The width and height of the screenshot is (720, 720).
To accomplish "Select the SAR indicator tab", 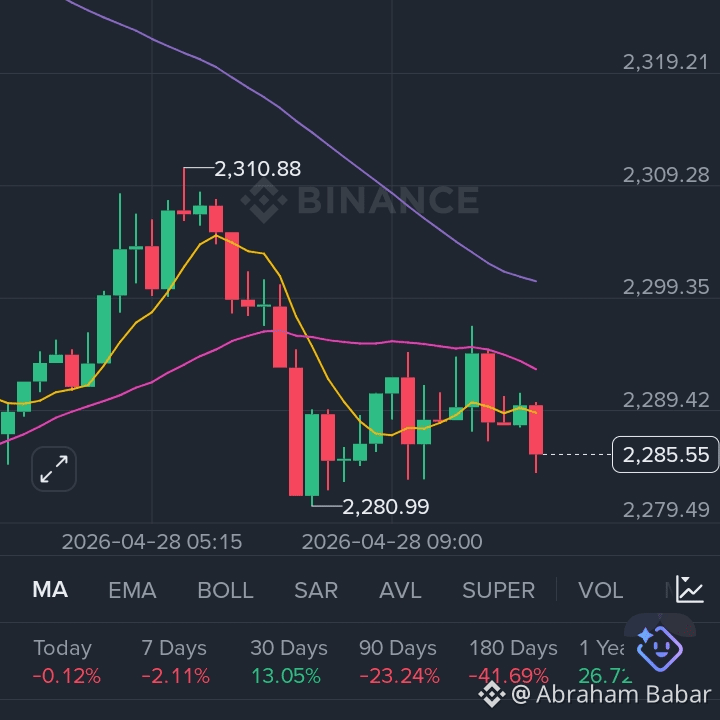I will 316,590.
